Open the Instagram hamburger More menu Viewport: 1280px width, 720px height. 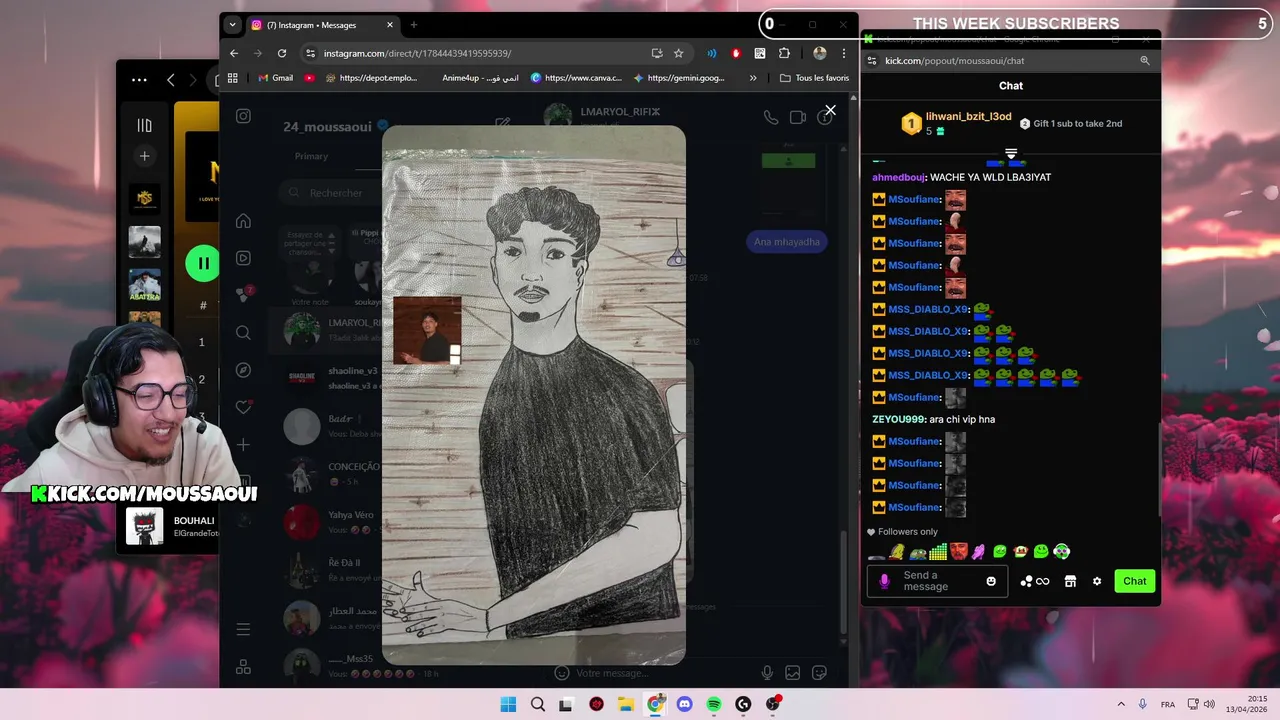243,629
